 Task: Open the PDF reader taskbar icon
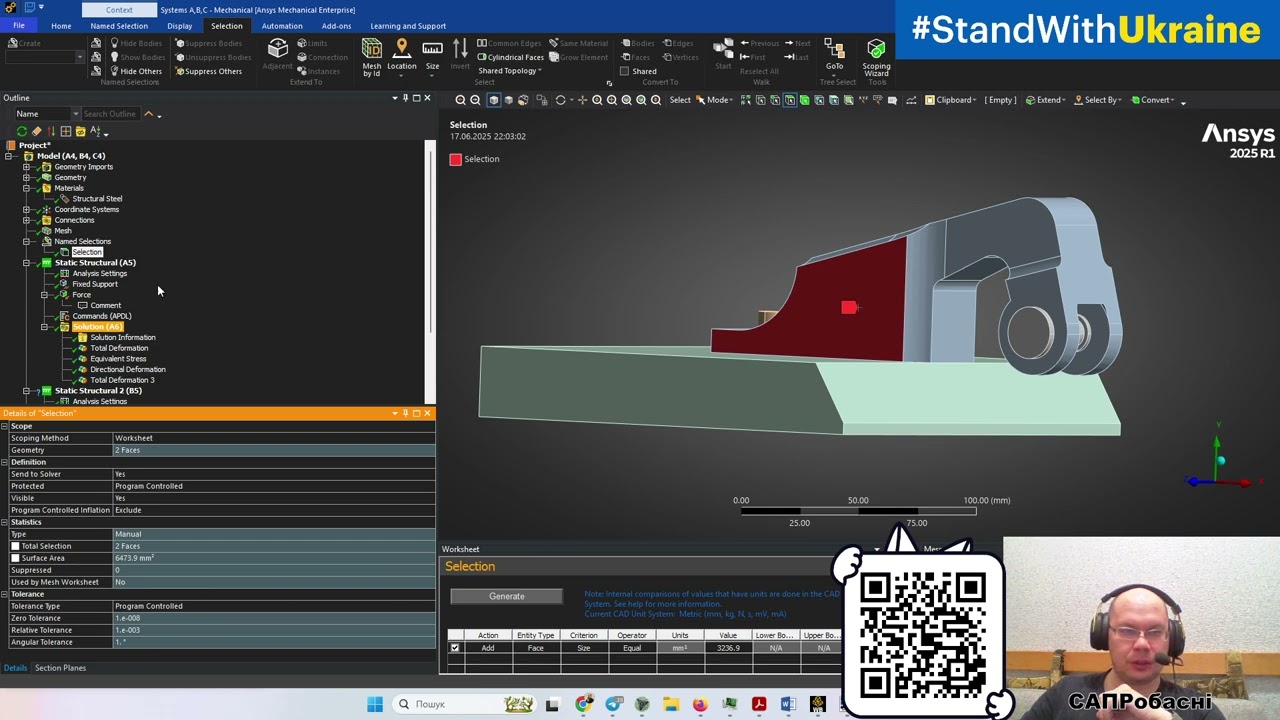pos(759,704)
